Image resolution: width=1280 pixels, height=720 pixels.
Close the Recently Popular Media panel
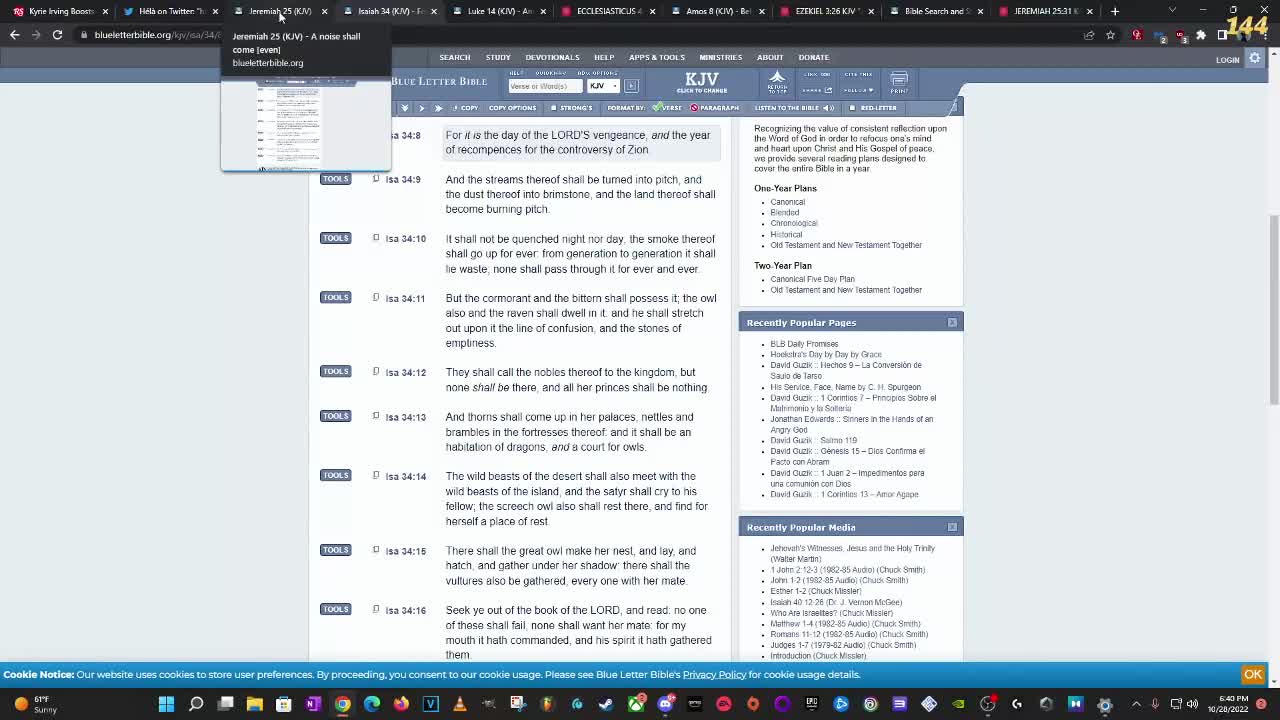click(952, 527)
